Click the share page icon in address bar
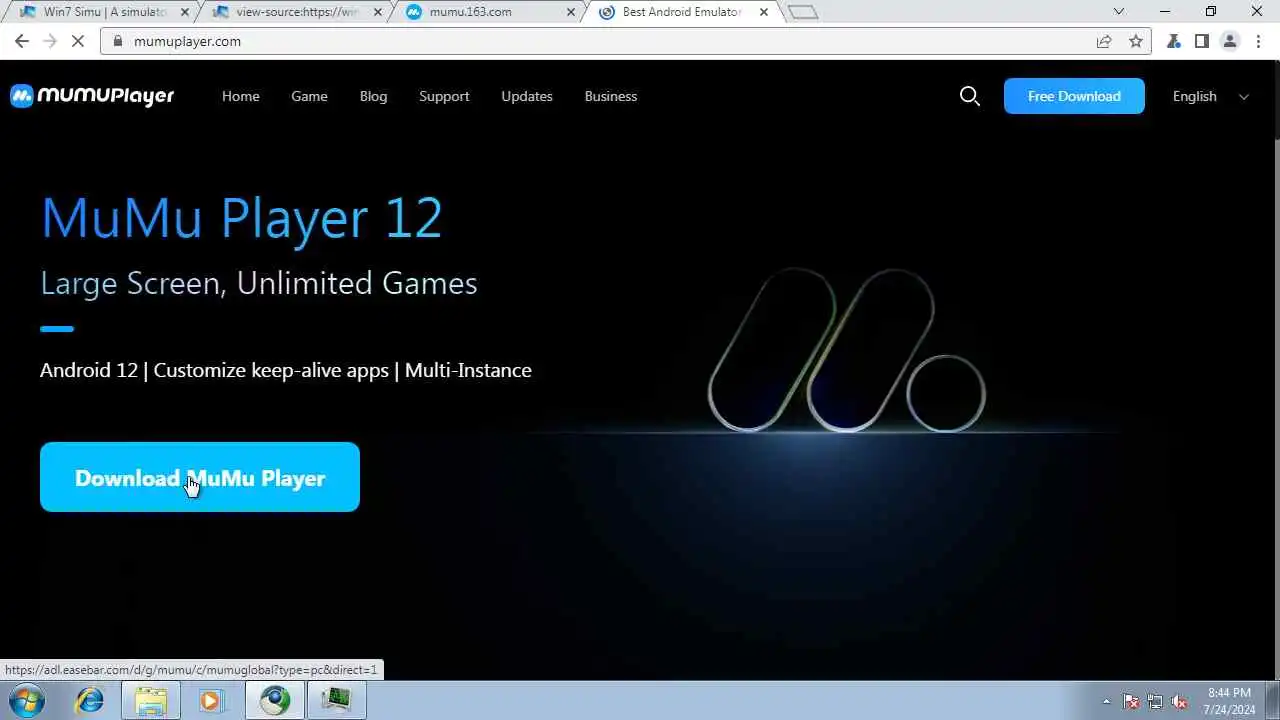The image size is (1280, 720). tap(1104, 41)
